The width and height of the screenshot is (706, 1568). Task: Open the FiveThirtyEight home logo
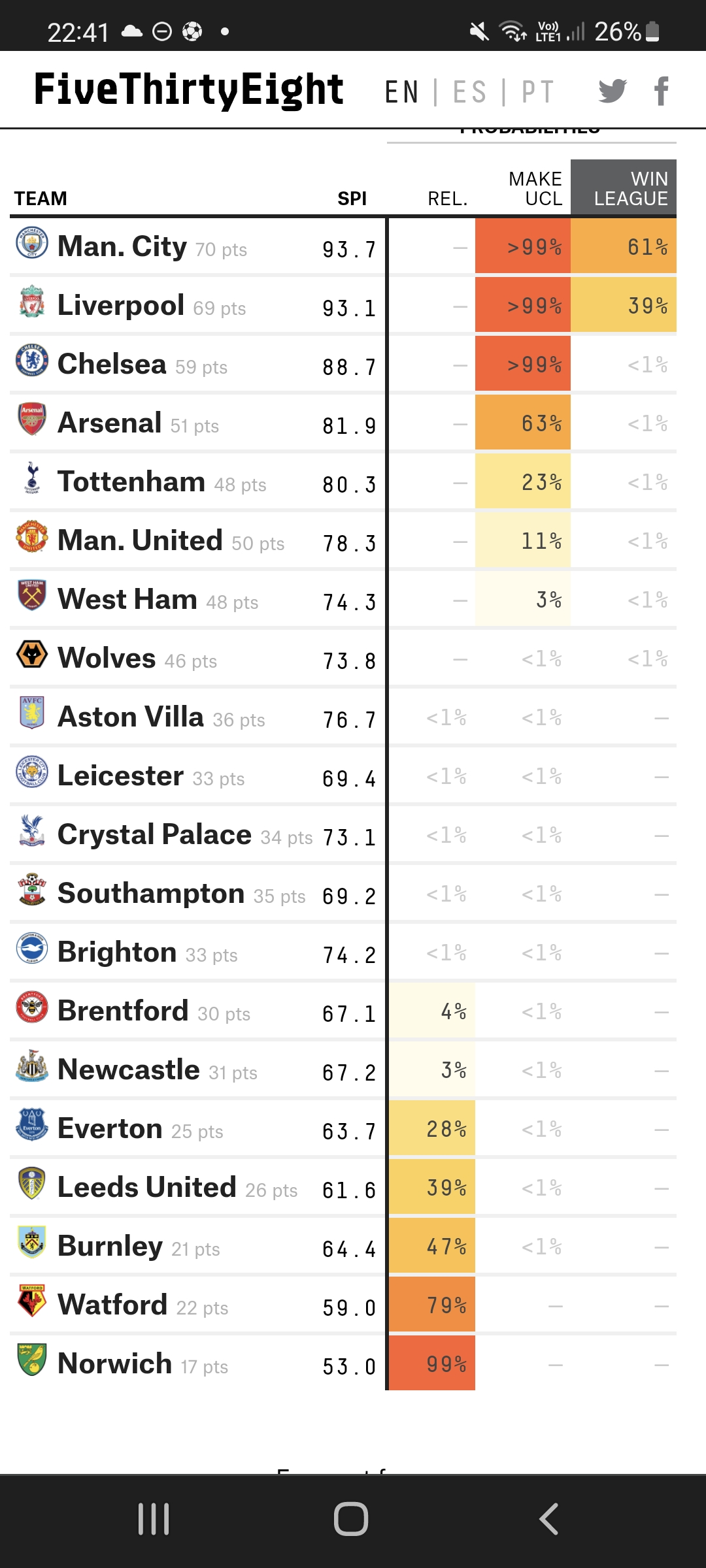pos(188,90)
